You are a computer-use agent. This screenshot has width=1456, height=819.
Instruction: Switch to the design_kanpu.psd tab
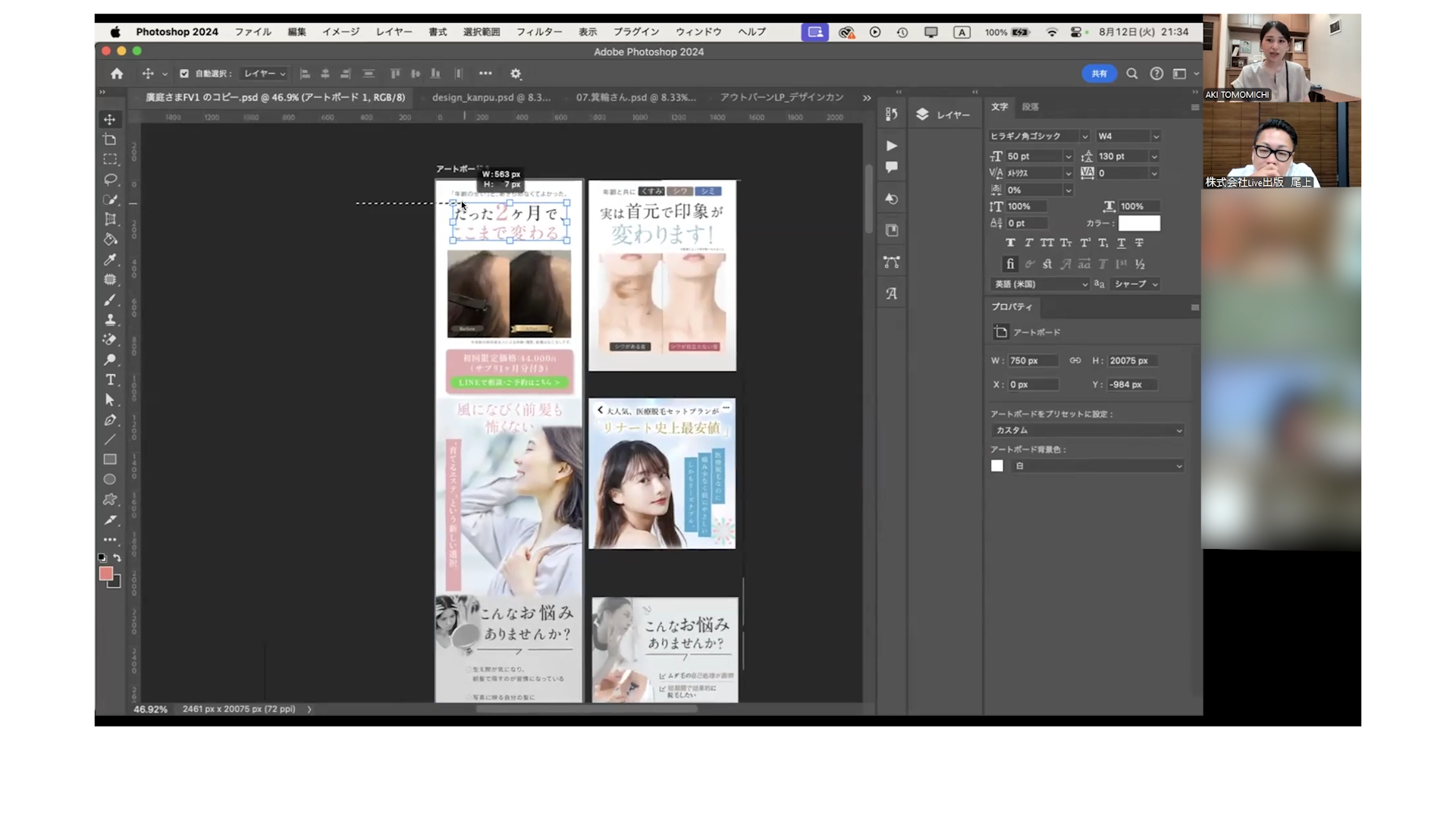(491, 97)
